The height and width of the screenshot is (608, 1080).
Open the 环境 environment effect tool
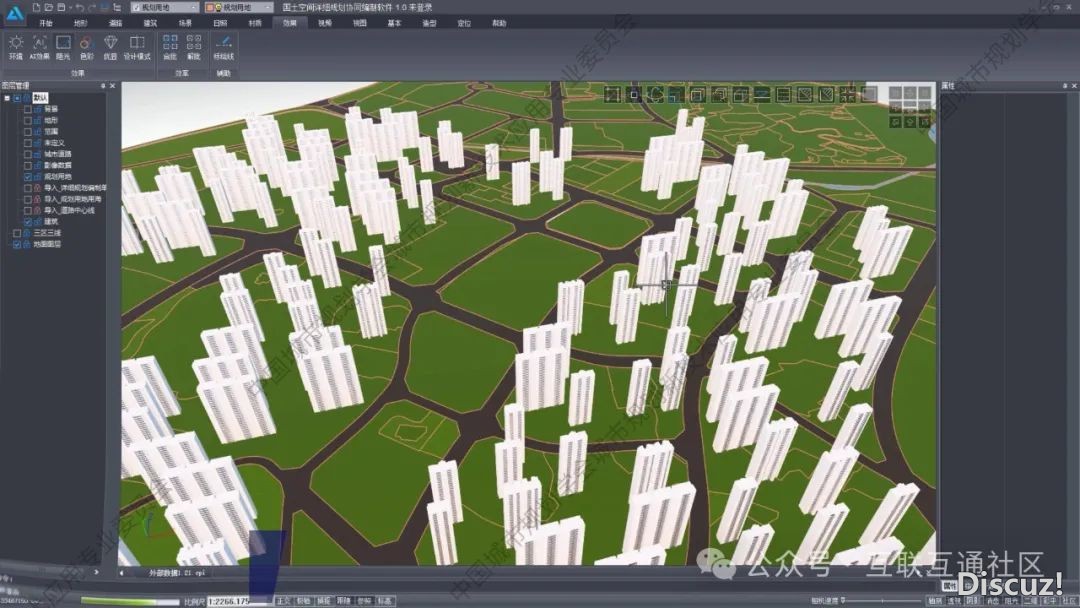pyautogui.click(x=15, y=48)
